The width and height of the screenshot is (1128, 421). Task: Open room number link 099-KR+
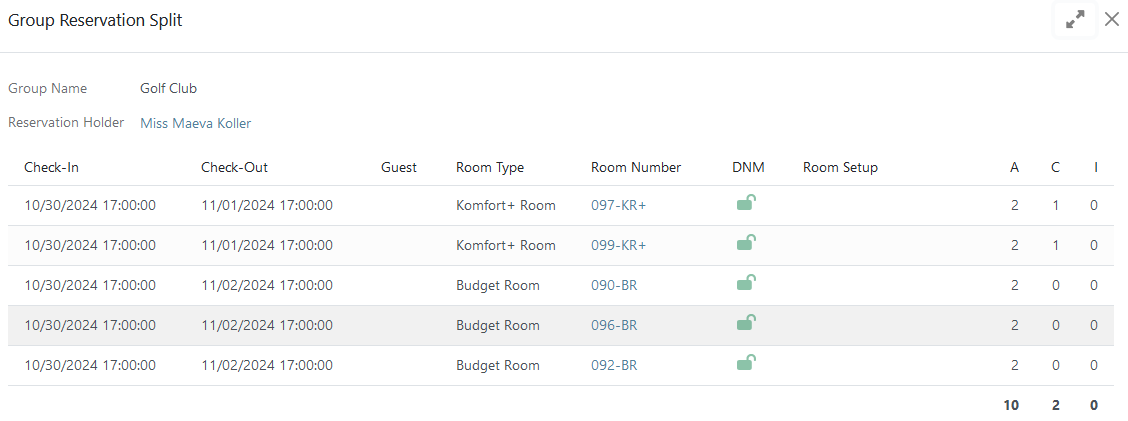click(618, 245)
